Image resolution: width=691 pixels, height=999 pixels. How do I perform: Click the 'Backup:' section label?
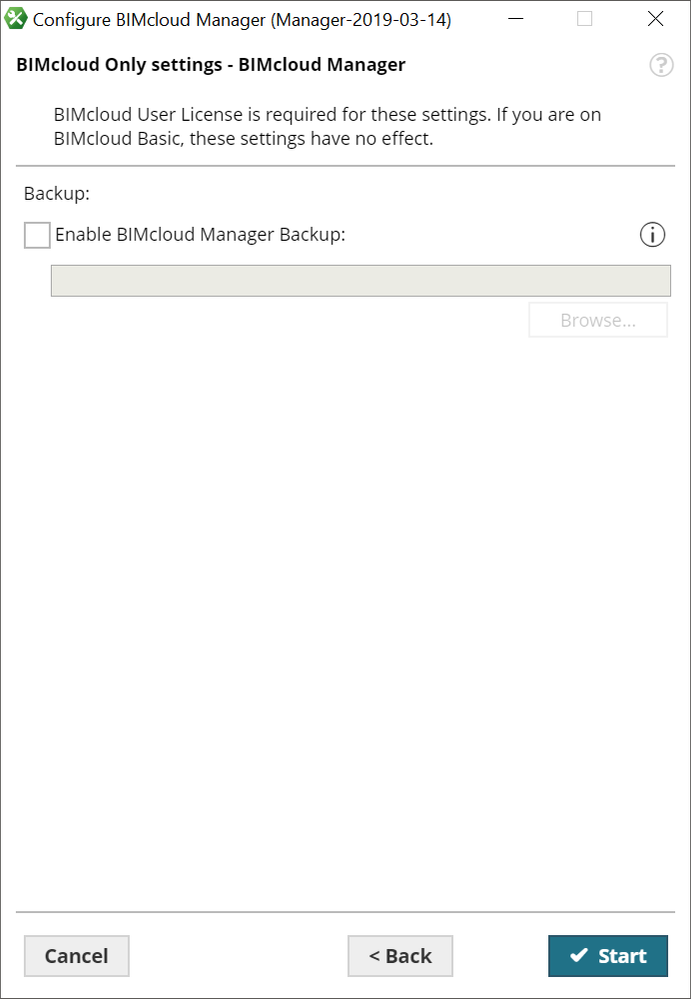click(x=57, y=193)
